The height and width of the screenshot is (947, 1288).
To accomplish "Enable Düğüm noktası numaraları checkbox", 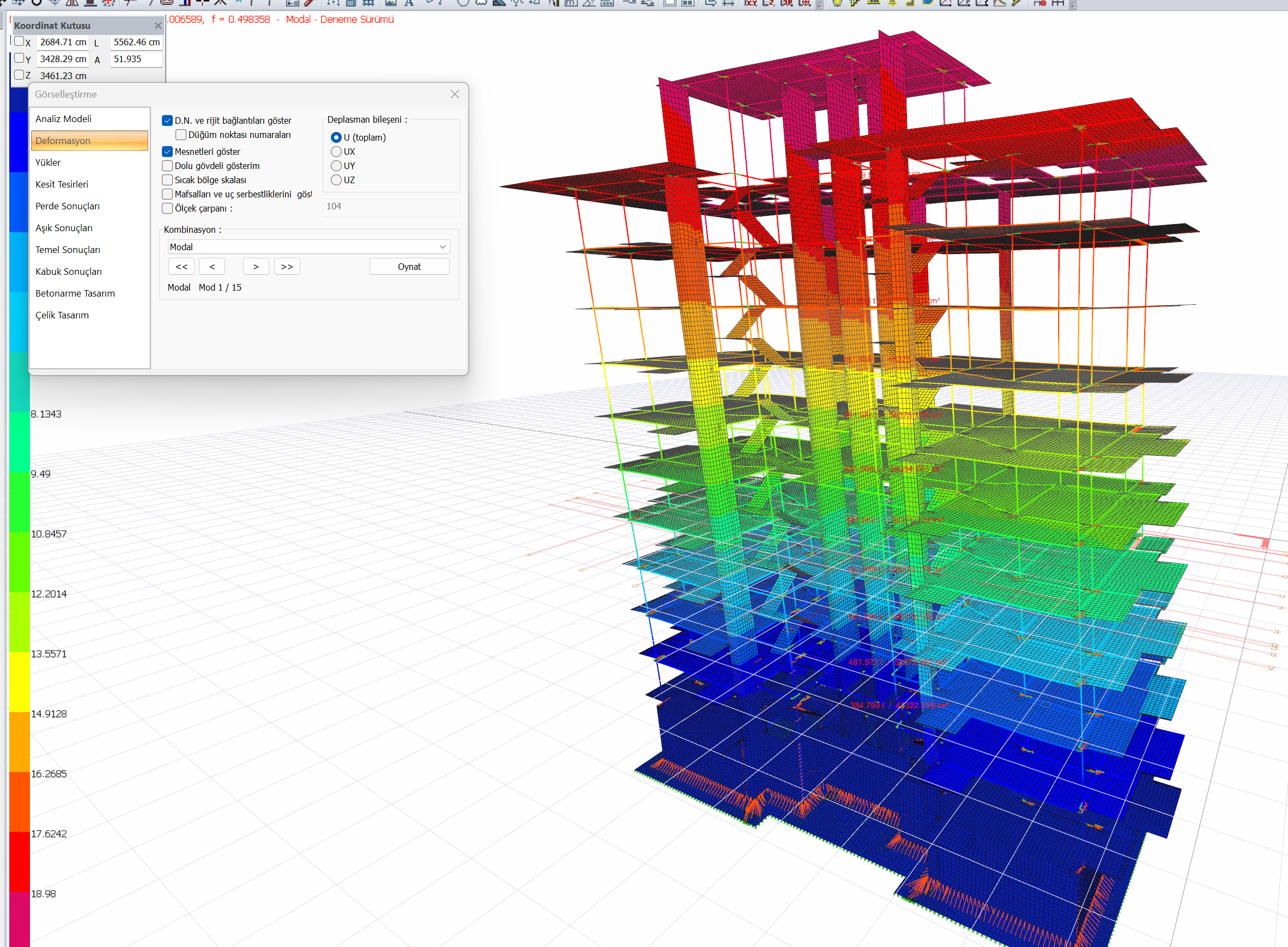I will pos(181,135).
